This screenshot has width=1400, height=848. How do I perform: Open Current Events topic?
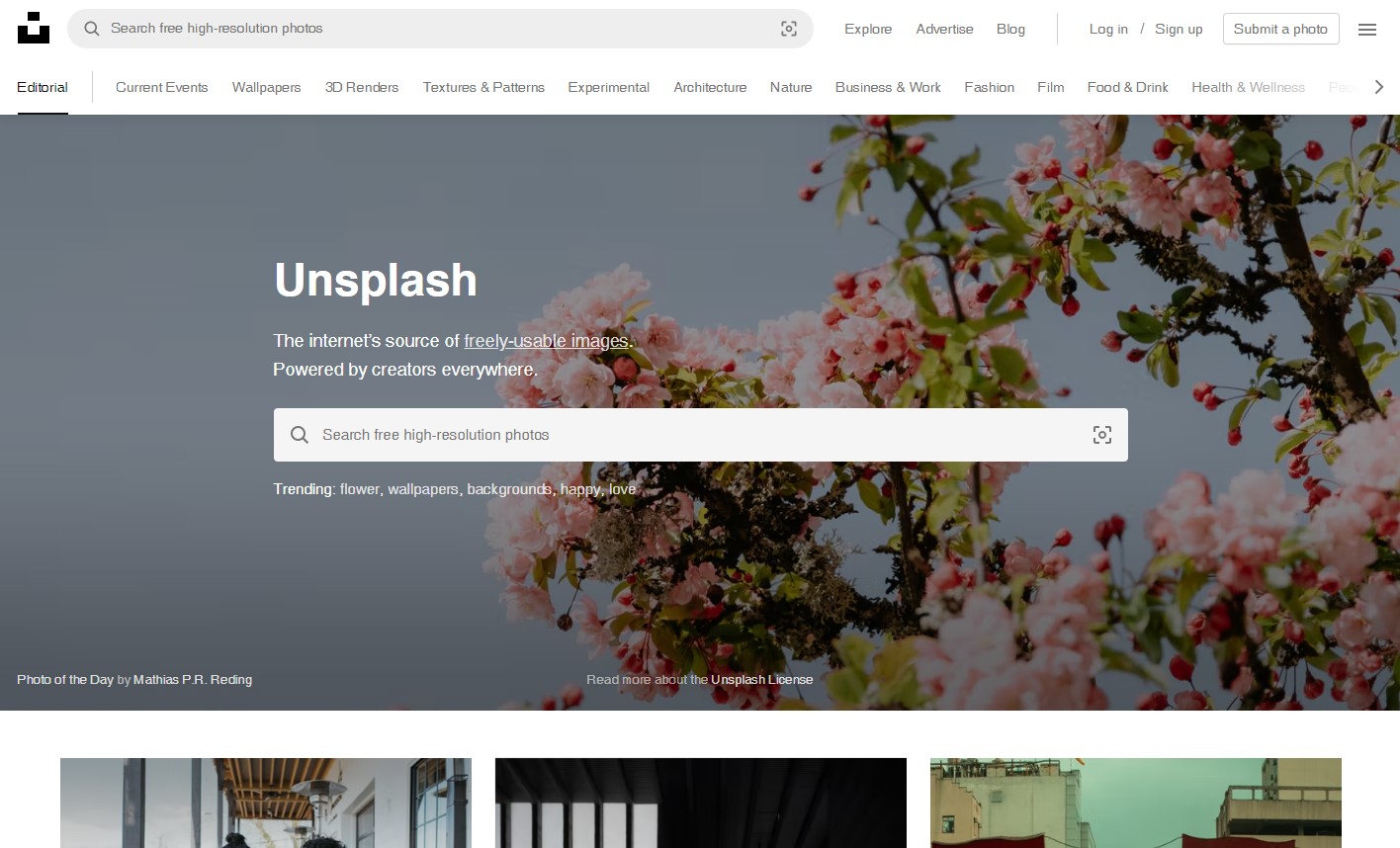162,87
